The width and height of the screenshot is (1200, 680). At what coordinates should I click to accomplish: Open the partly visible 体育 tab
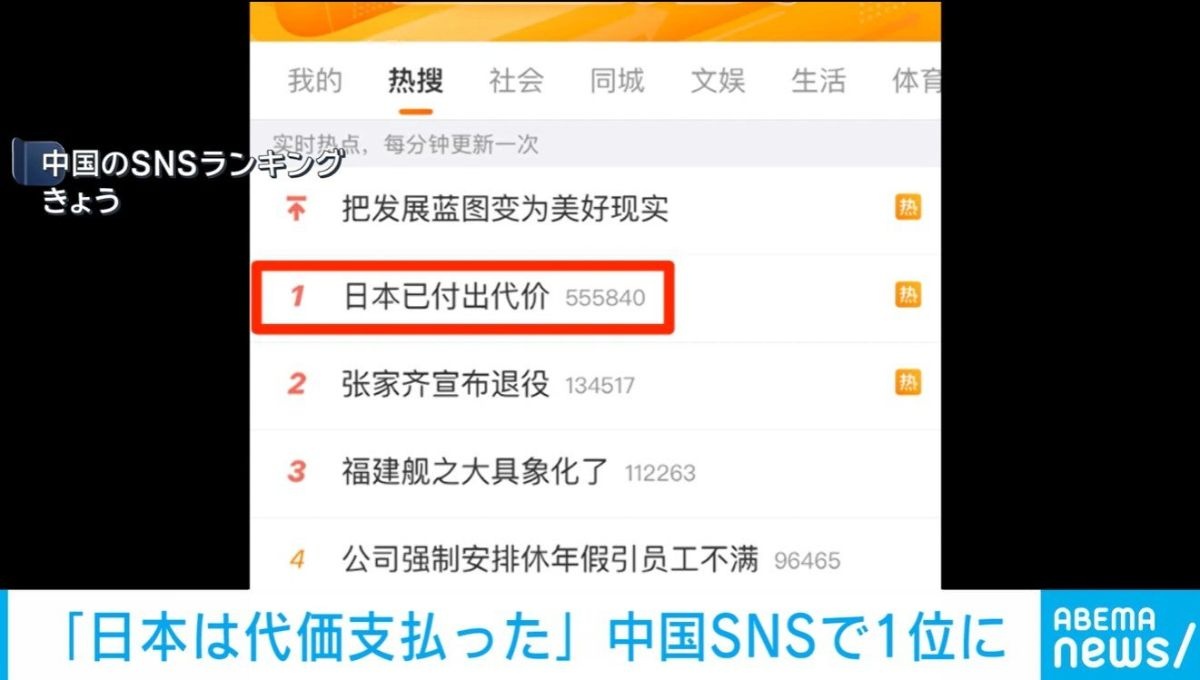point(917,81)
